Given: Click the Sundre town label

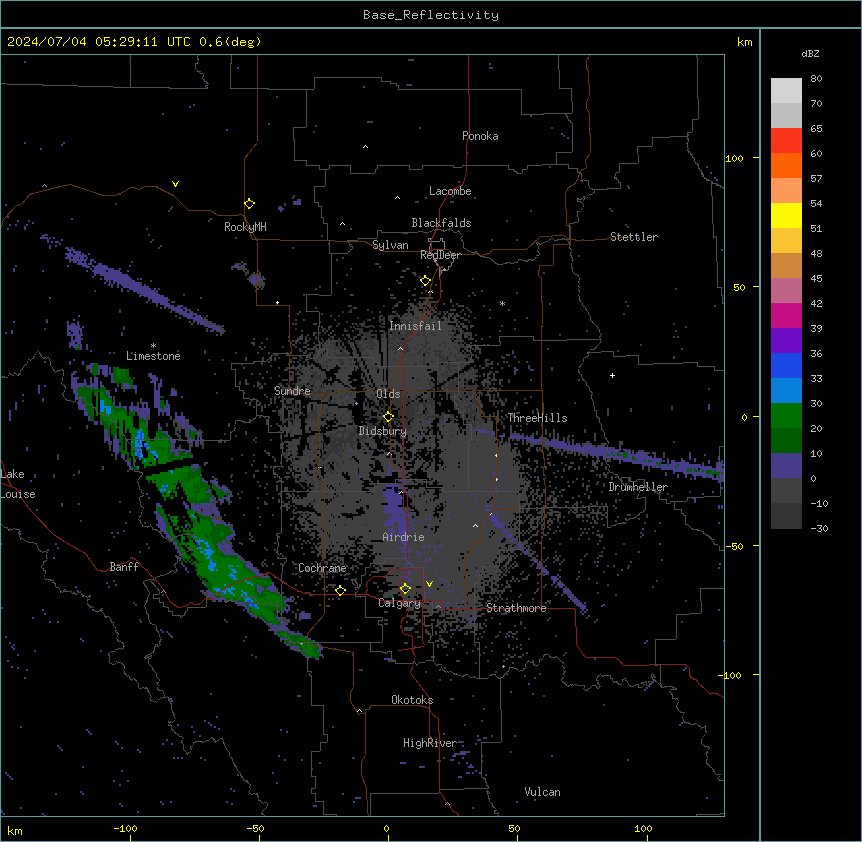Looking at the screenshot, I should [292, 391].
